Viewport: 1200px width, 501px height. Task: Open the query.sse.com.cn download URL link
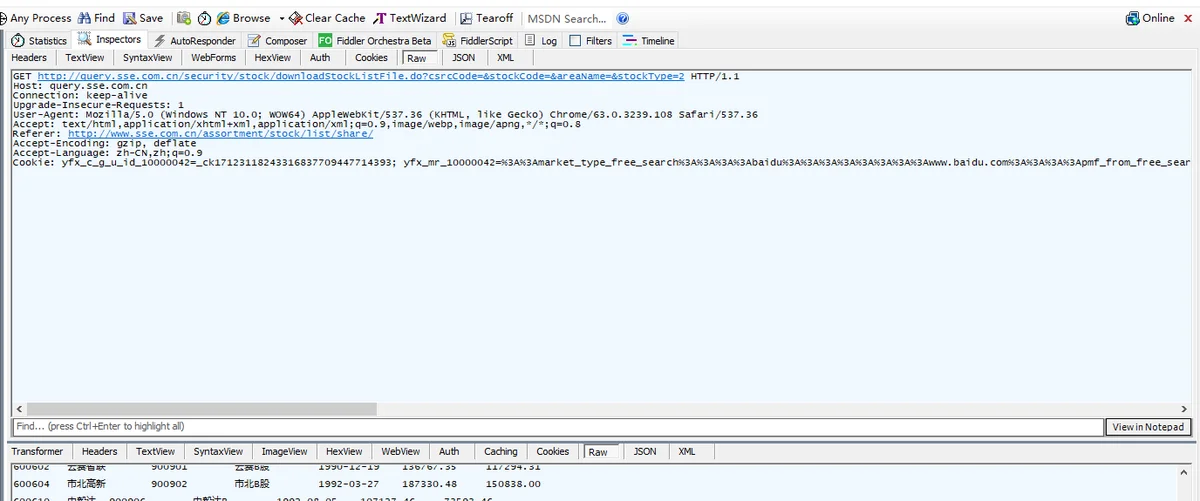361,76
